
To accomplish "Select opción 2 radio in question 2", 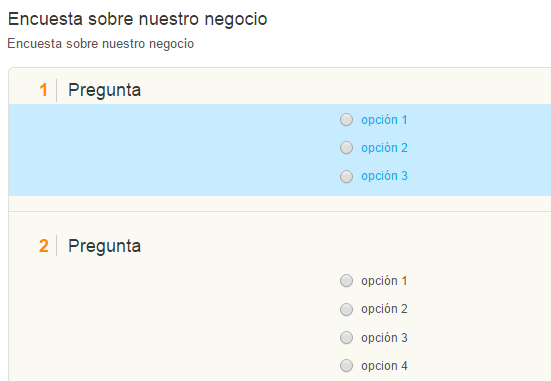I will [x=346, y=309].
